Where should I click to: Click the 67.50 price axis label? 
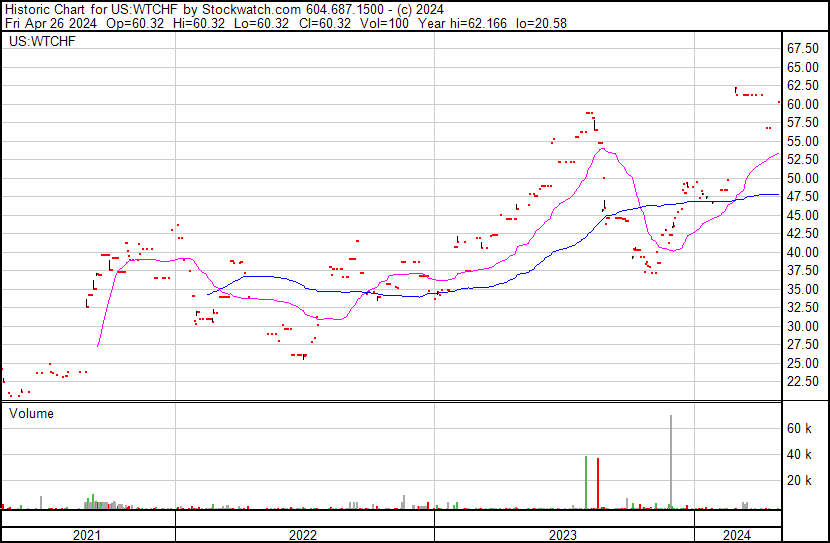pyautogui.click(x=802, y=48)
